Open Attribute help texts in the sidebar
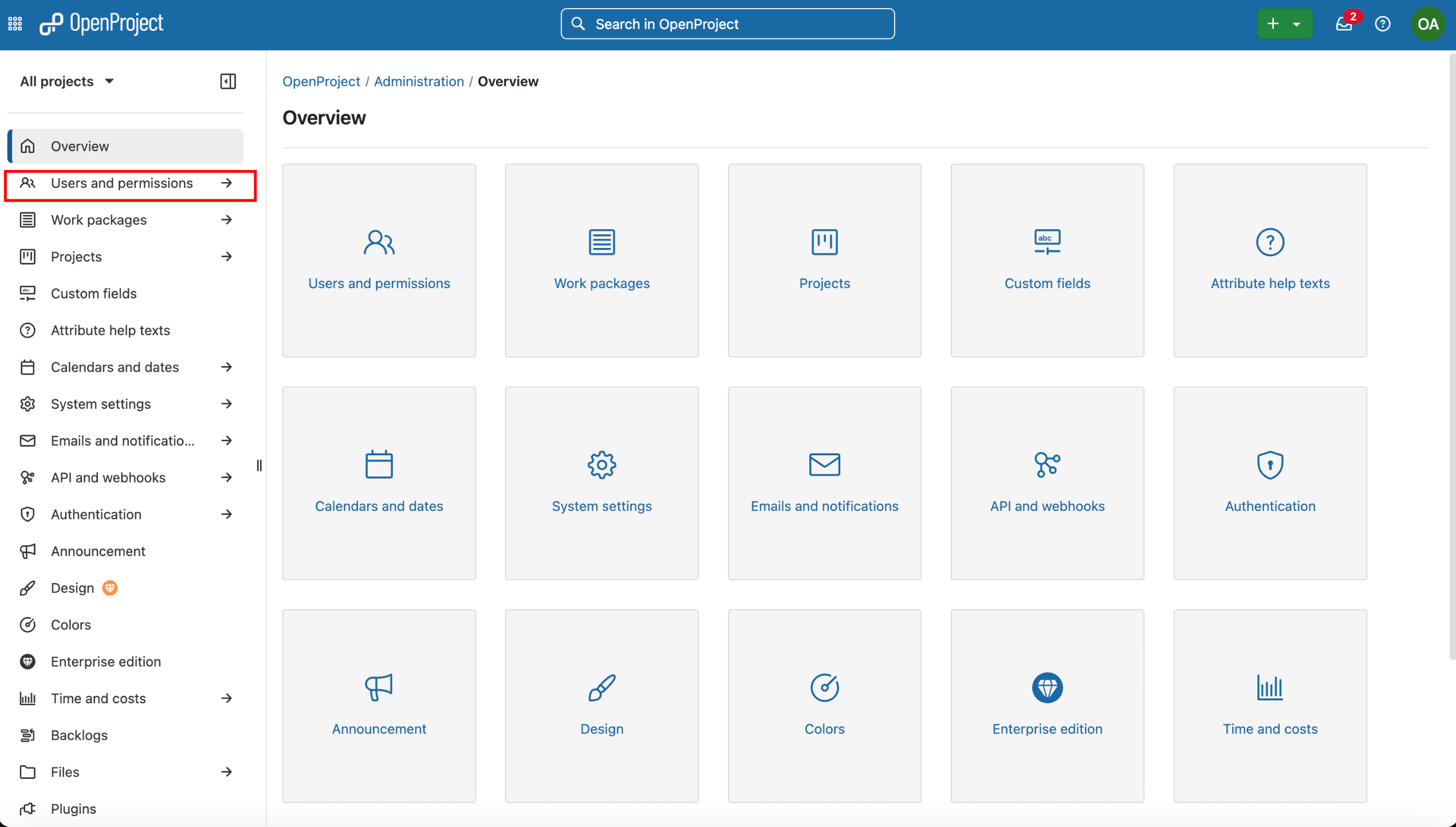This screenshot has width=1456, height=827. tap(125, 330)
